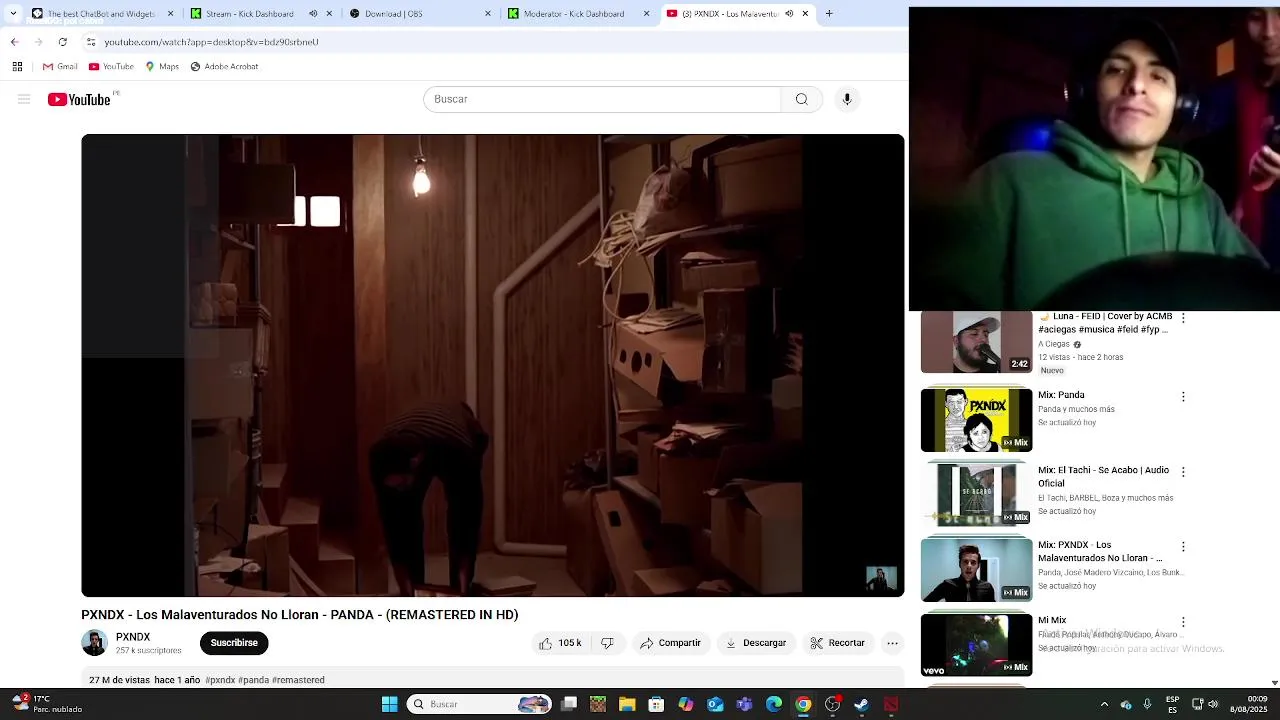1280x720 pixels.
Task: Reload the page in Chrome
Action: click(x=62, y=42)
